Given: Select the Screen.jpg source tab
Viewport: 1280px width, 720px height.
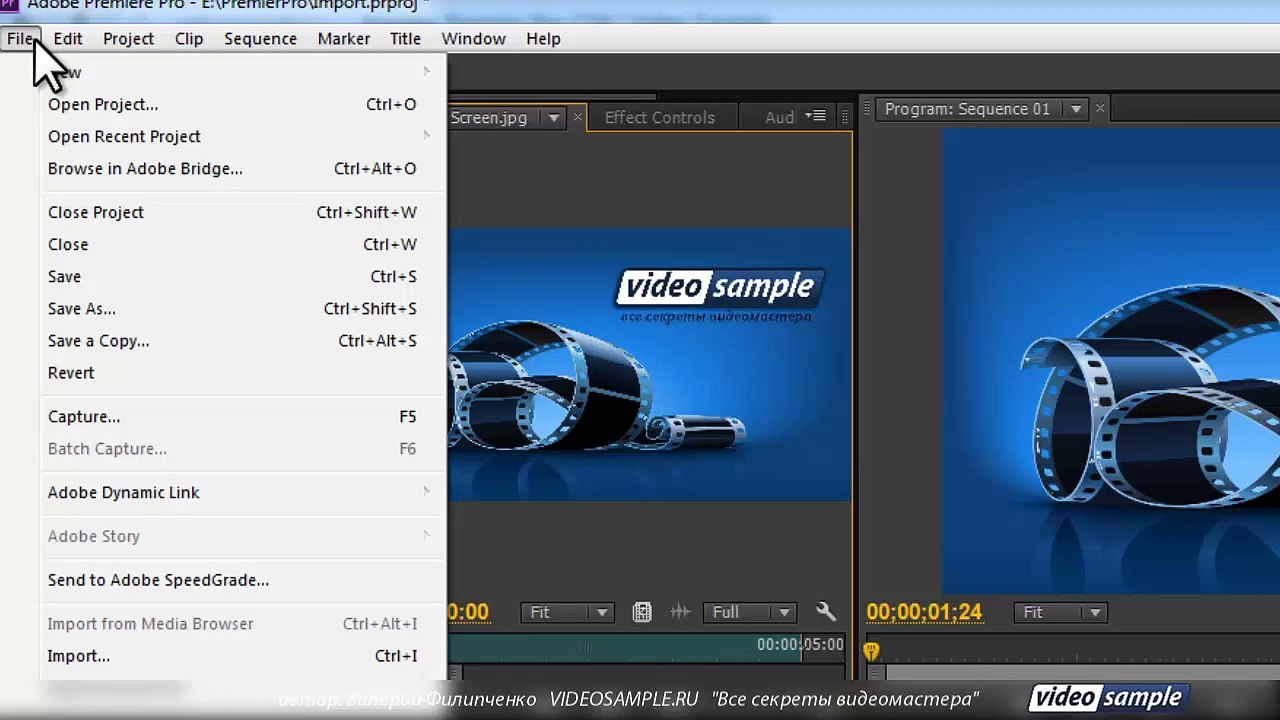Looking at the screenshot, I should coord(488,117).
